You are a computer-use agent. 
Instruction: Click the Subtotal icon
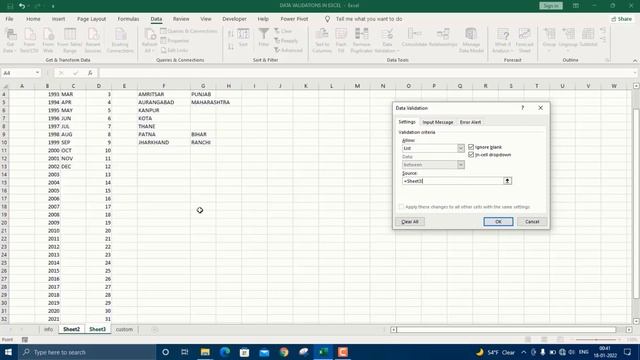click(x=588, y=38)
